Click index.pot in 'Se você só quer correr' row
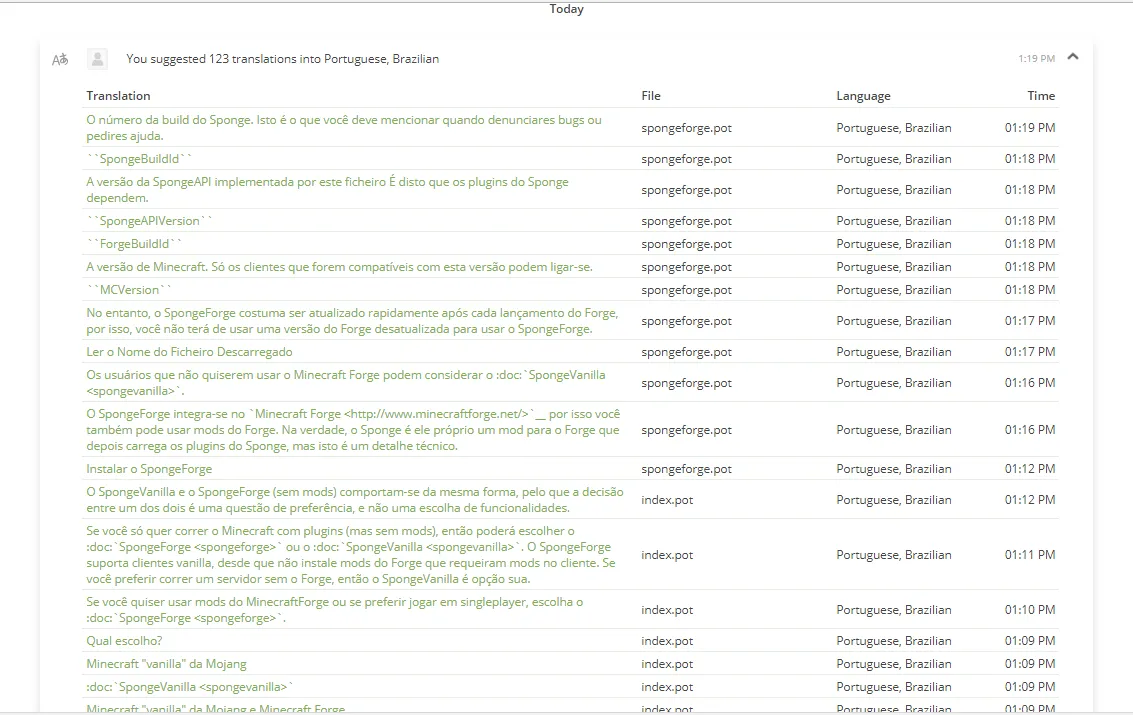This screenshot has width=1133, height=715. (x=667, y=555)
